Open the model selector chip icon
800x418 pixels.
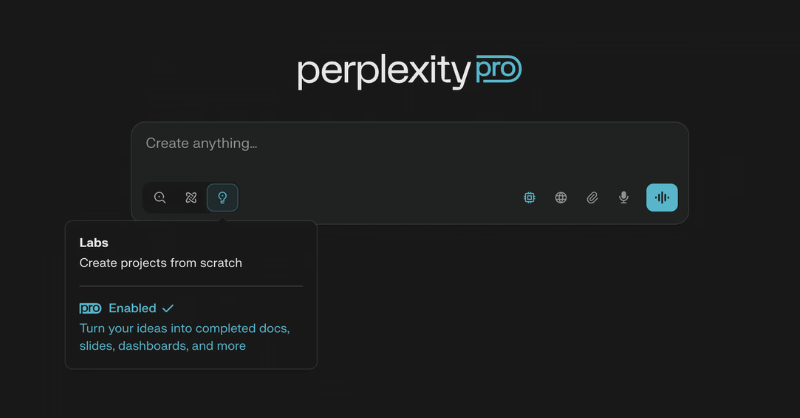pyautogui.click(x=529, y=198)
